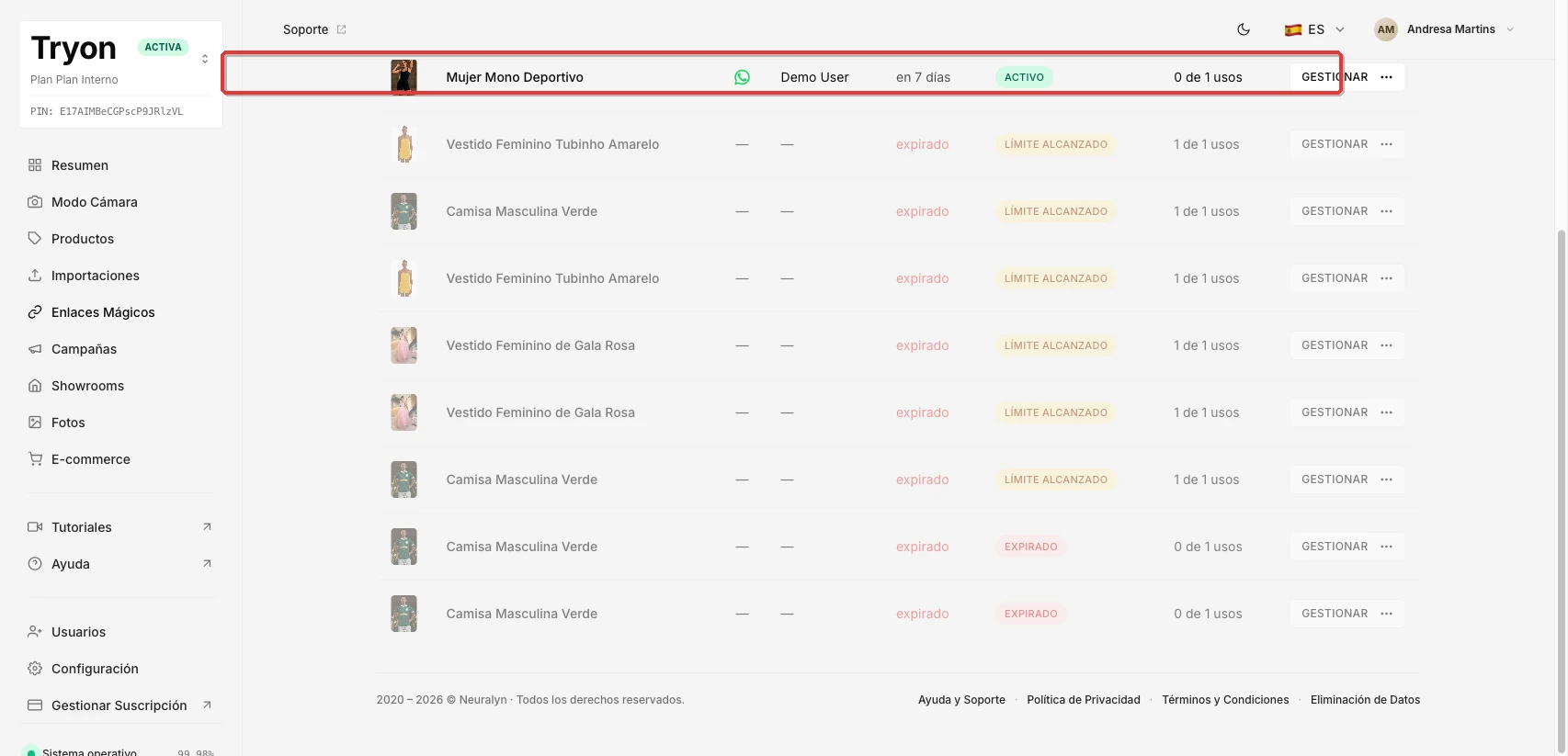The image size is (1568, 756).
Task: Click Mujer Mono Deportivo product thumbnail
Action: pyautogui.click(x=403, y=77)
